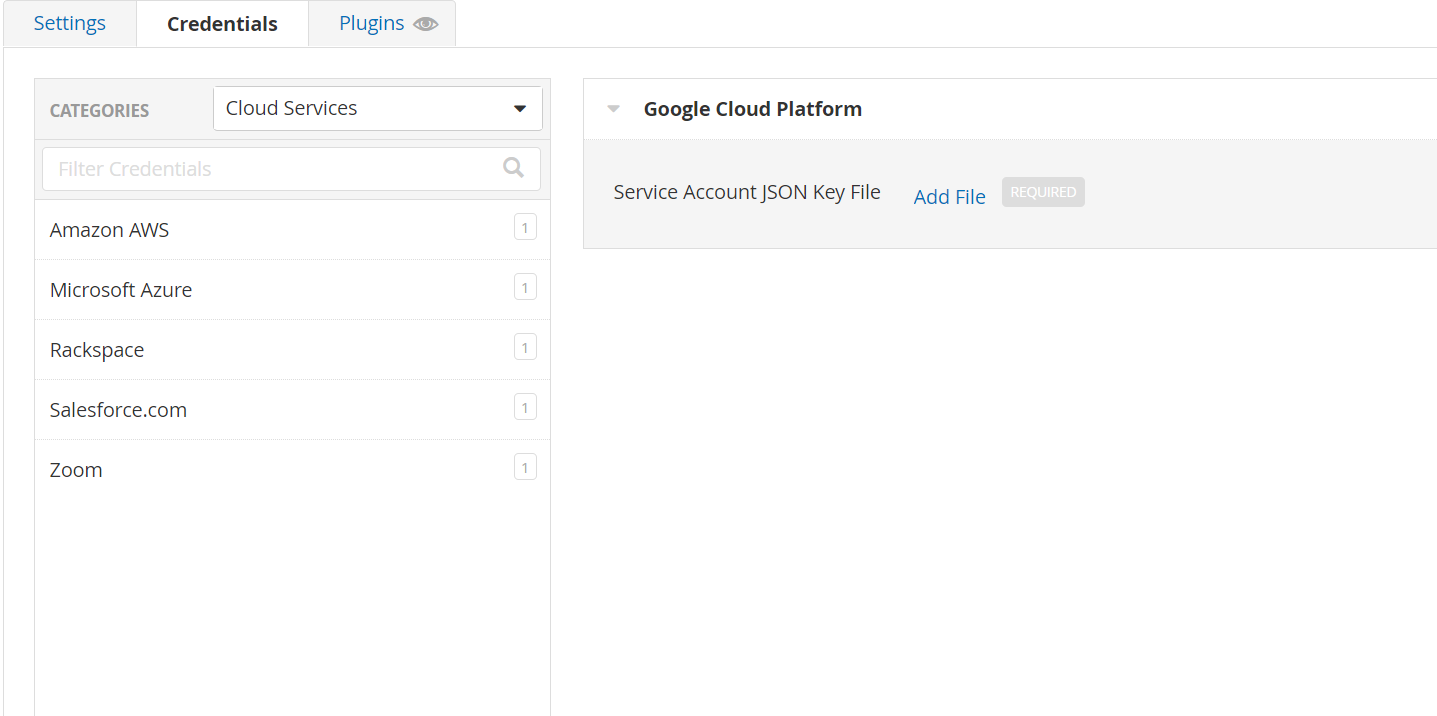Click Microsoft Azure count badge
The image size is (1437, 716).
525,288
